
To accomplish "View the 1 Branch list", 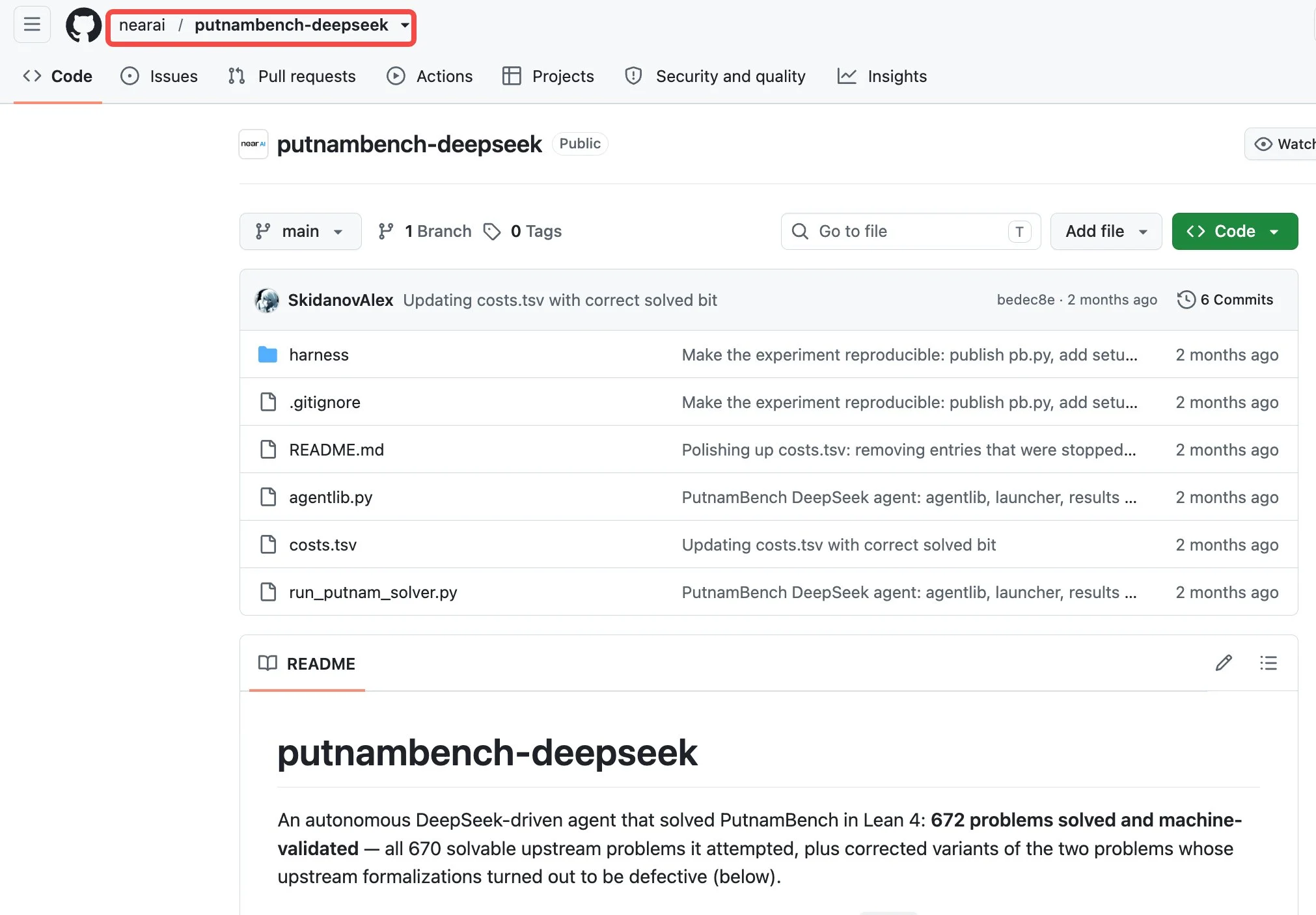I will coord(424,231).
